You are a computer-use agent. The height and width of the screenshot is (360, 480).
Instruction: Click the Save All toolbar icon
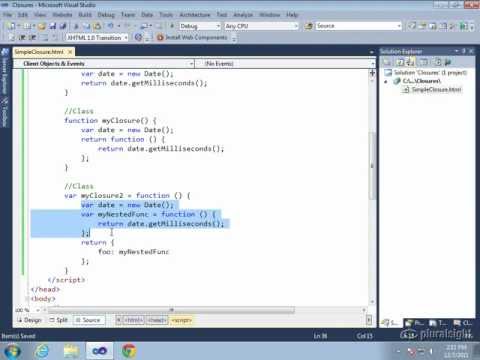pyautogui.click(x=63, y=26)
